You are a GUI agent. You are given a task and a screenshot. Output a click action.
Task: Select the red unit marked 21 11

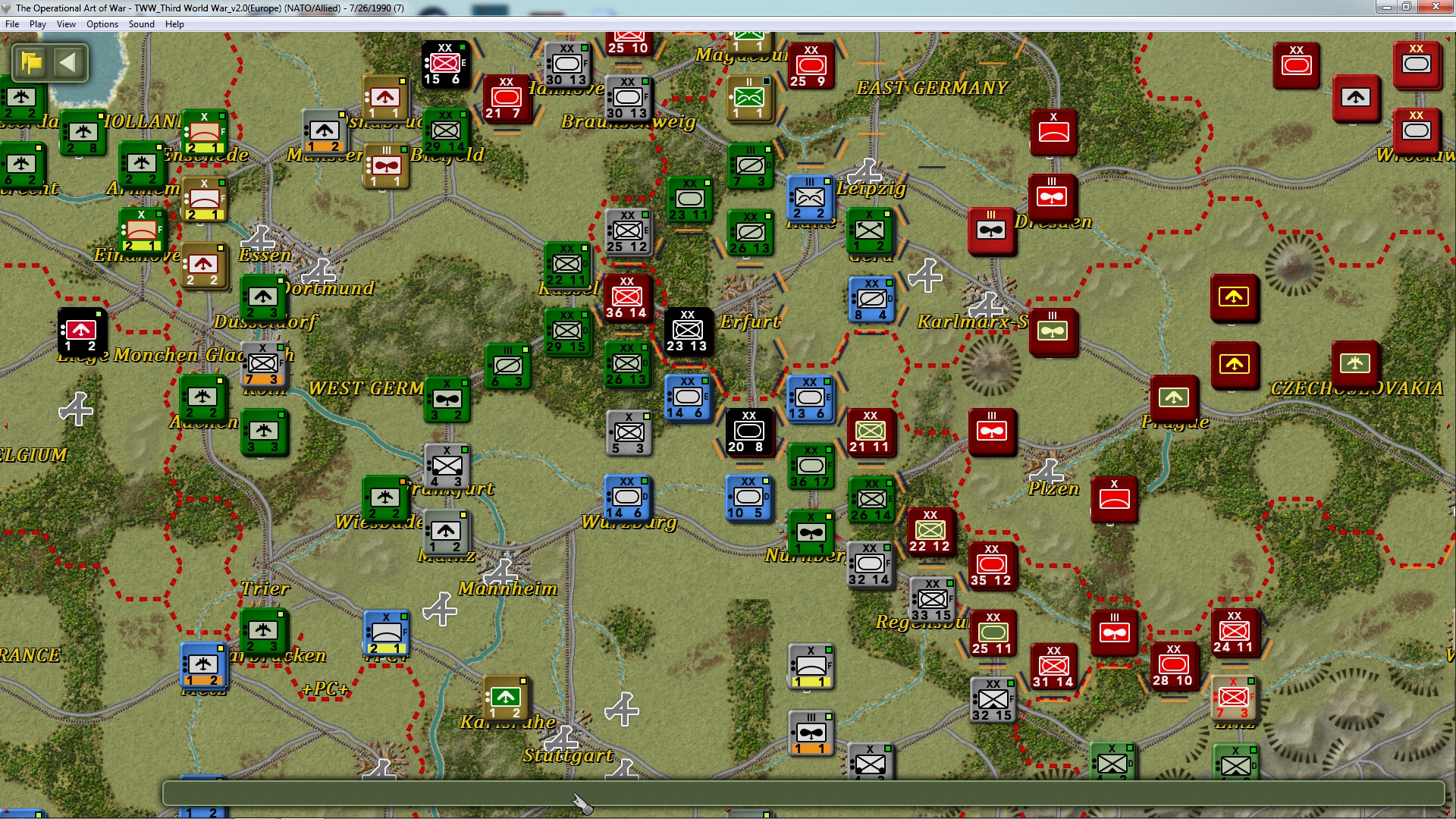pyautogui.click(x=870, y=431)
